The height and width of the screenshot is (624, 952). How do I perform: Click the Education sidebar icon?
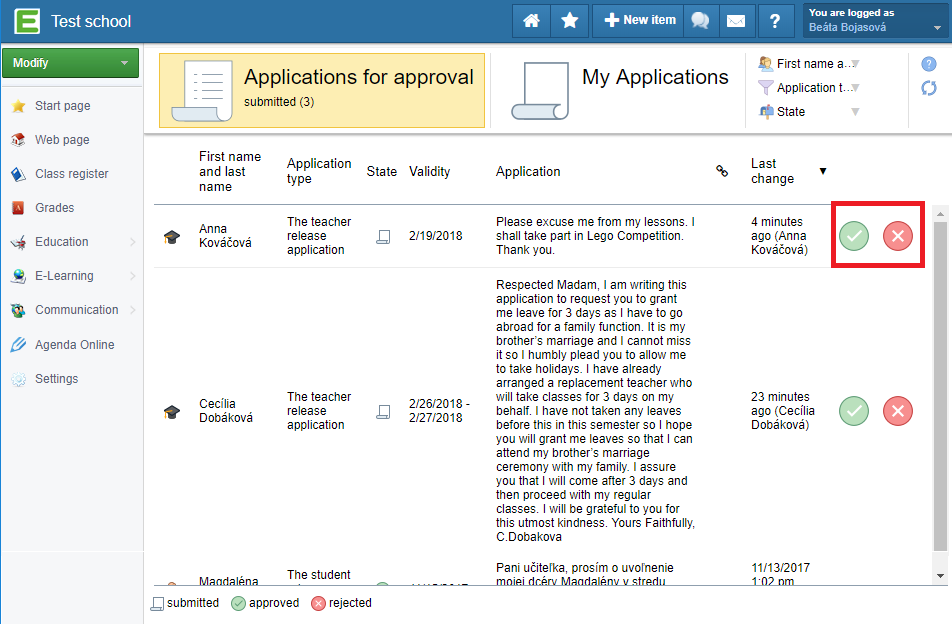tap(19, 242)
